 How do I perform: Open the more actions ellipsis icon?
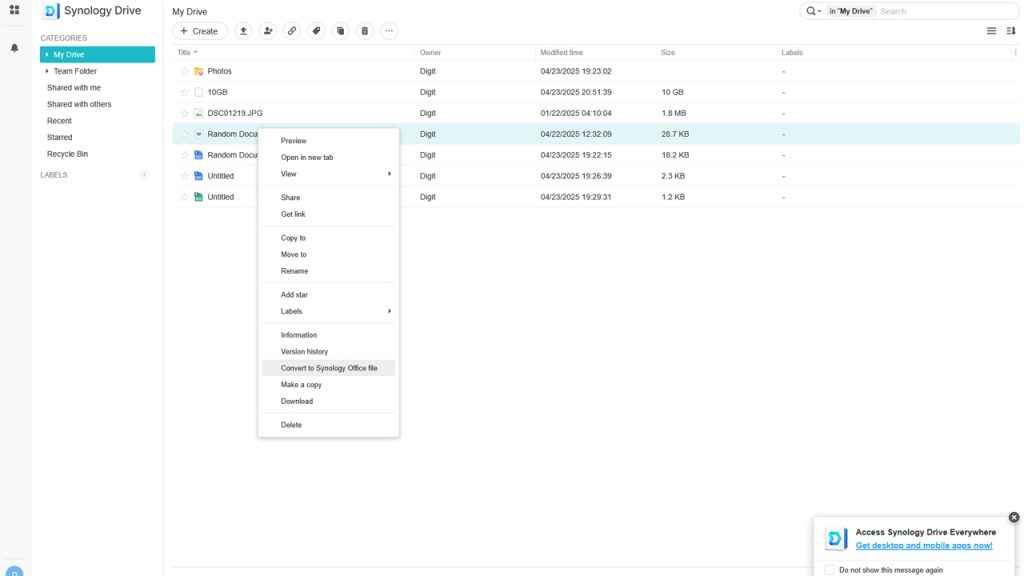click(x=388, y=31)
